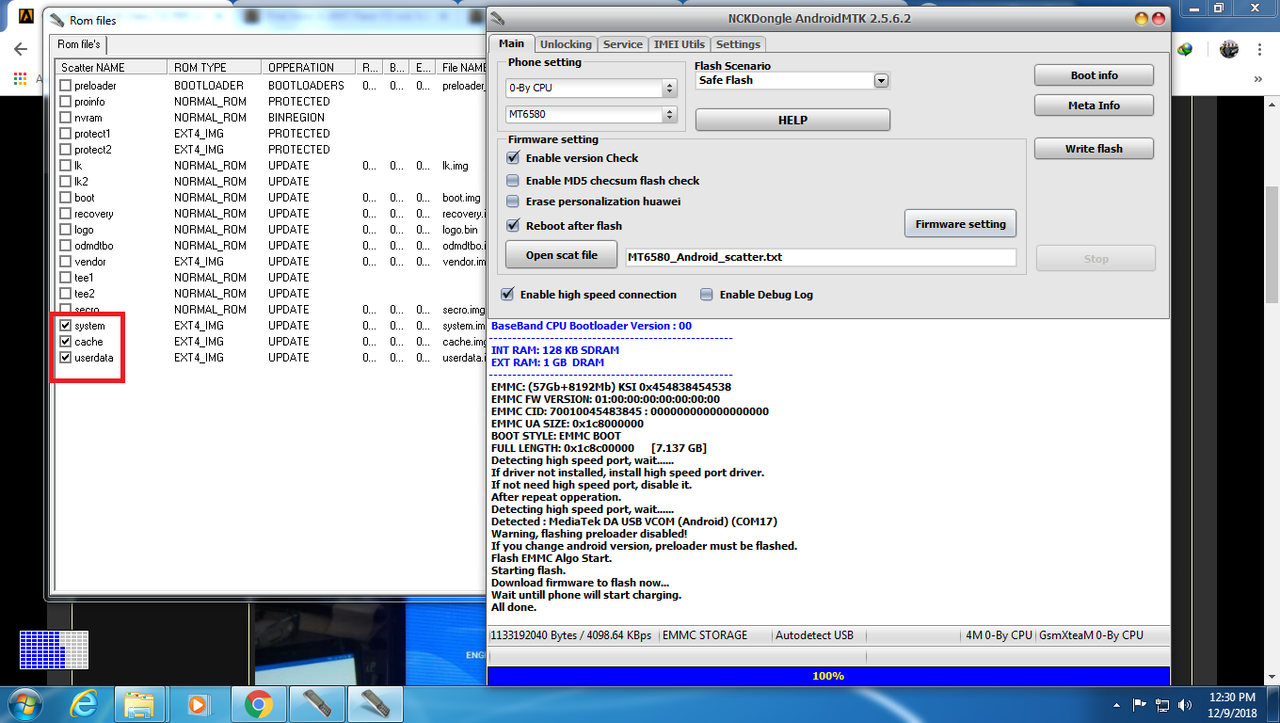Click Chrome apps grid icon

coord(19,78)
